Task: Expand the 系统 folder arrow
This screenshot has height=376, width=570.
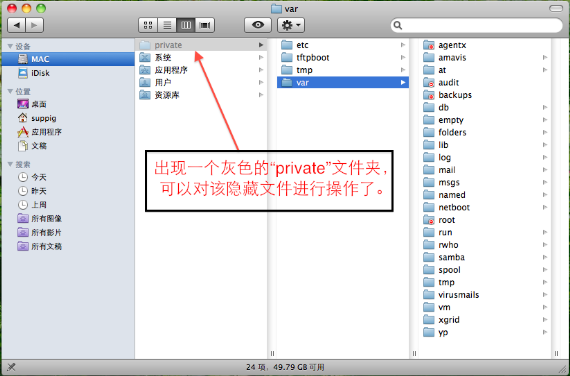Action: [261, 57]
